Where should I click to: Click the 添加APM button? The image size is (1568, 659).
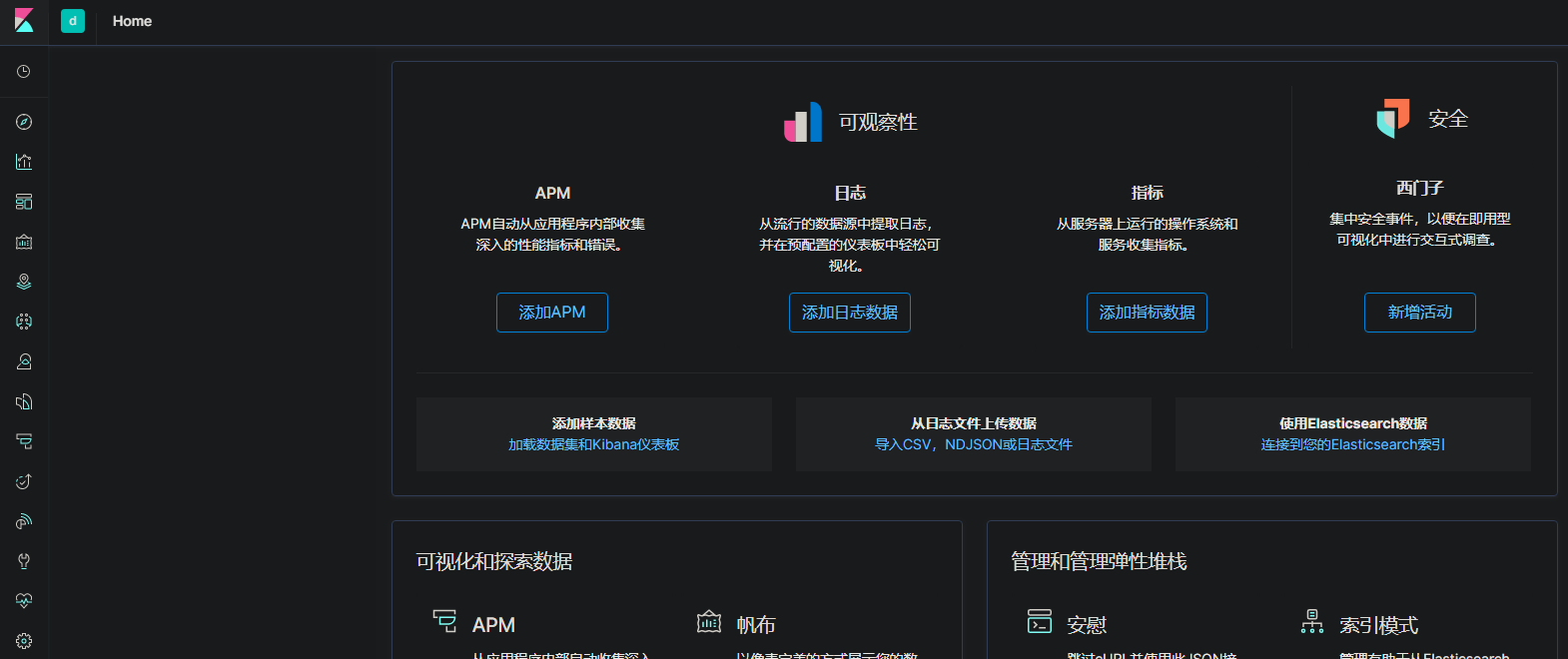pyautogui.click(x=552, y=313)
